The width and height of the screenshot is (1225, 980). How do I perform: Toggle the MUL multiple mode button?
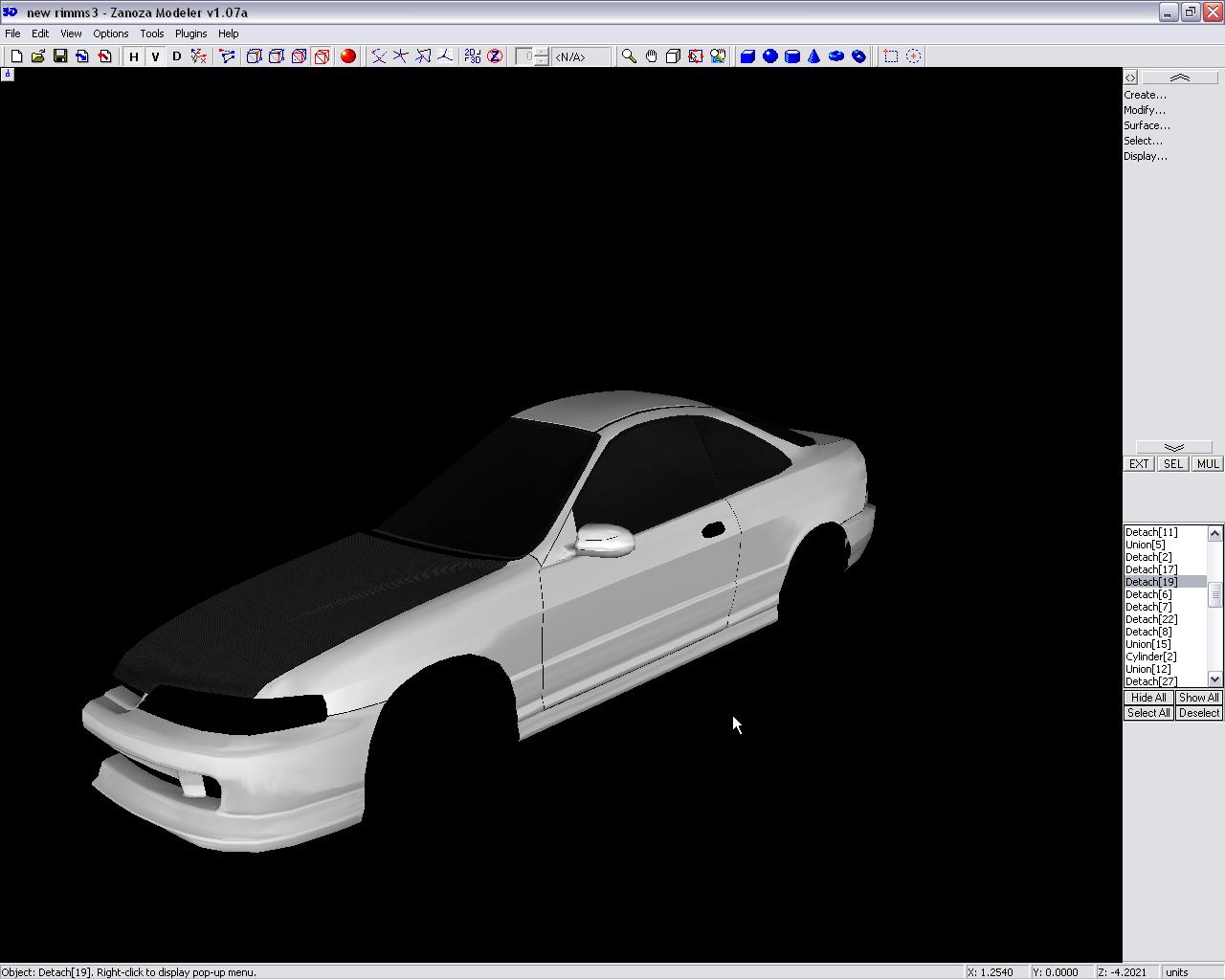click(1207, 464)
